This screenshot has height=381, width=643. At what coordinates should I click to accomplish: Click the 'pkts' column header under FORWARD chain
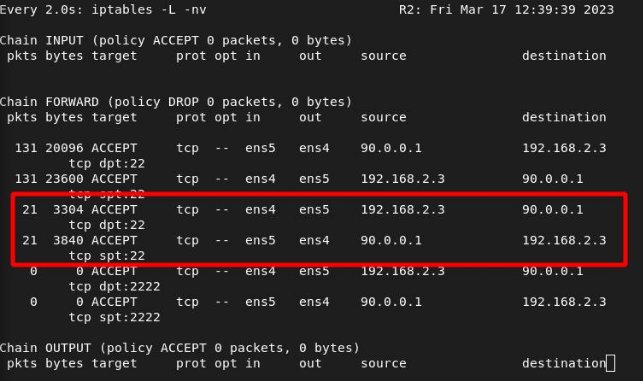coord(22,118)
